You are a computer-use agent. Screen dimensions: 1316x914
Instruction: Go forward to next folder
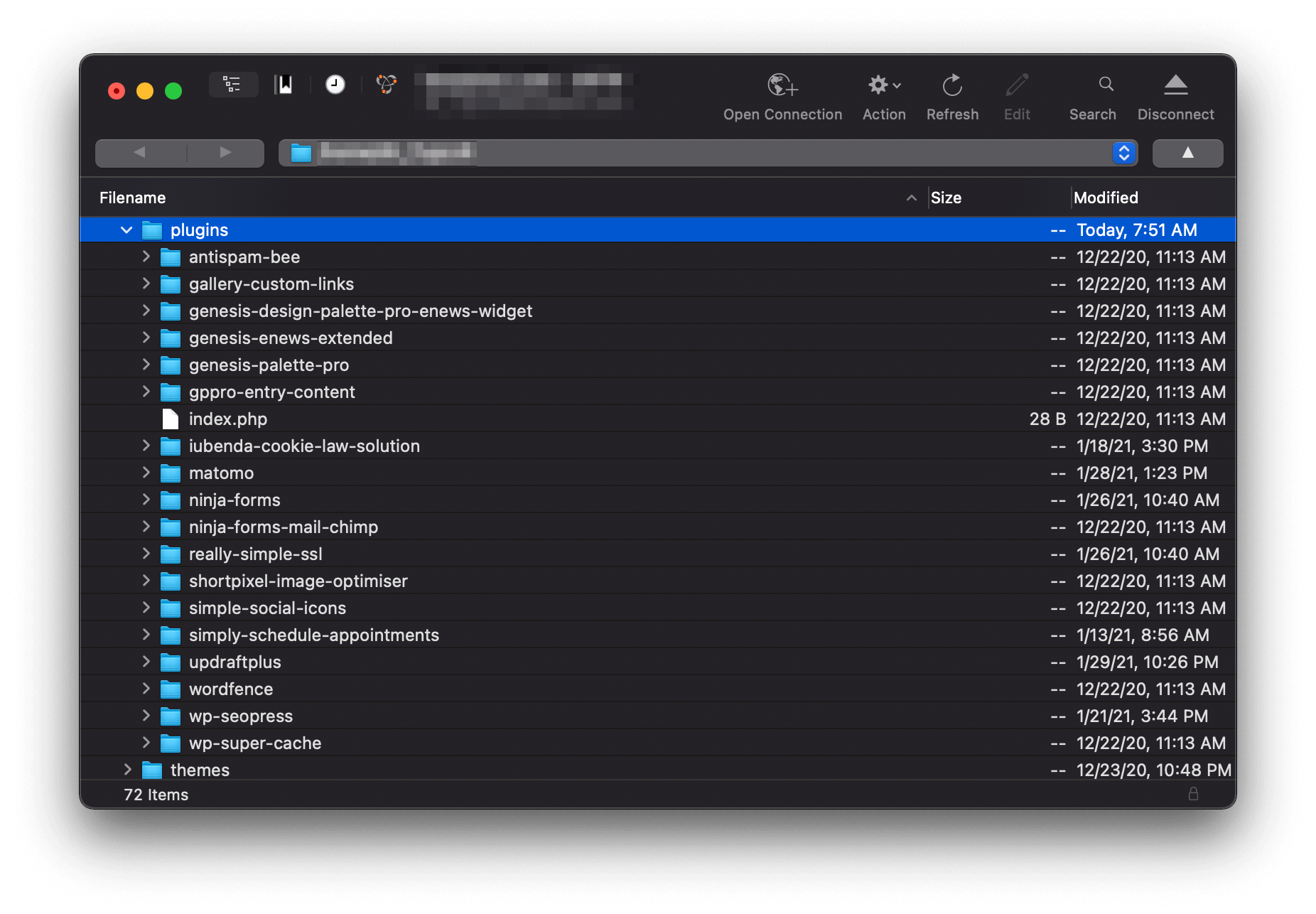225,153
